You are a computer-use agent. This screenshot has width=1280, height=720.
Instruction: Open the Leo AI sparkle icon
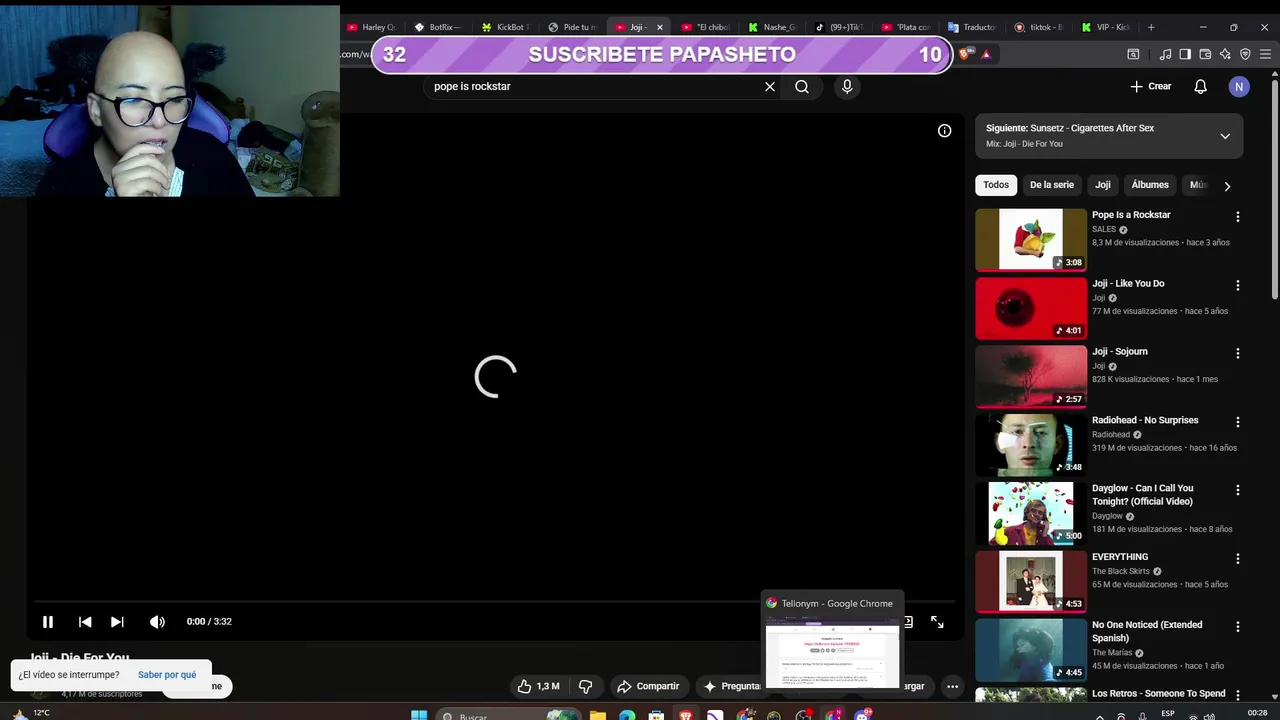click(x=1225, y=55)
